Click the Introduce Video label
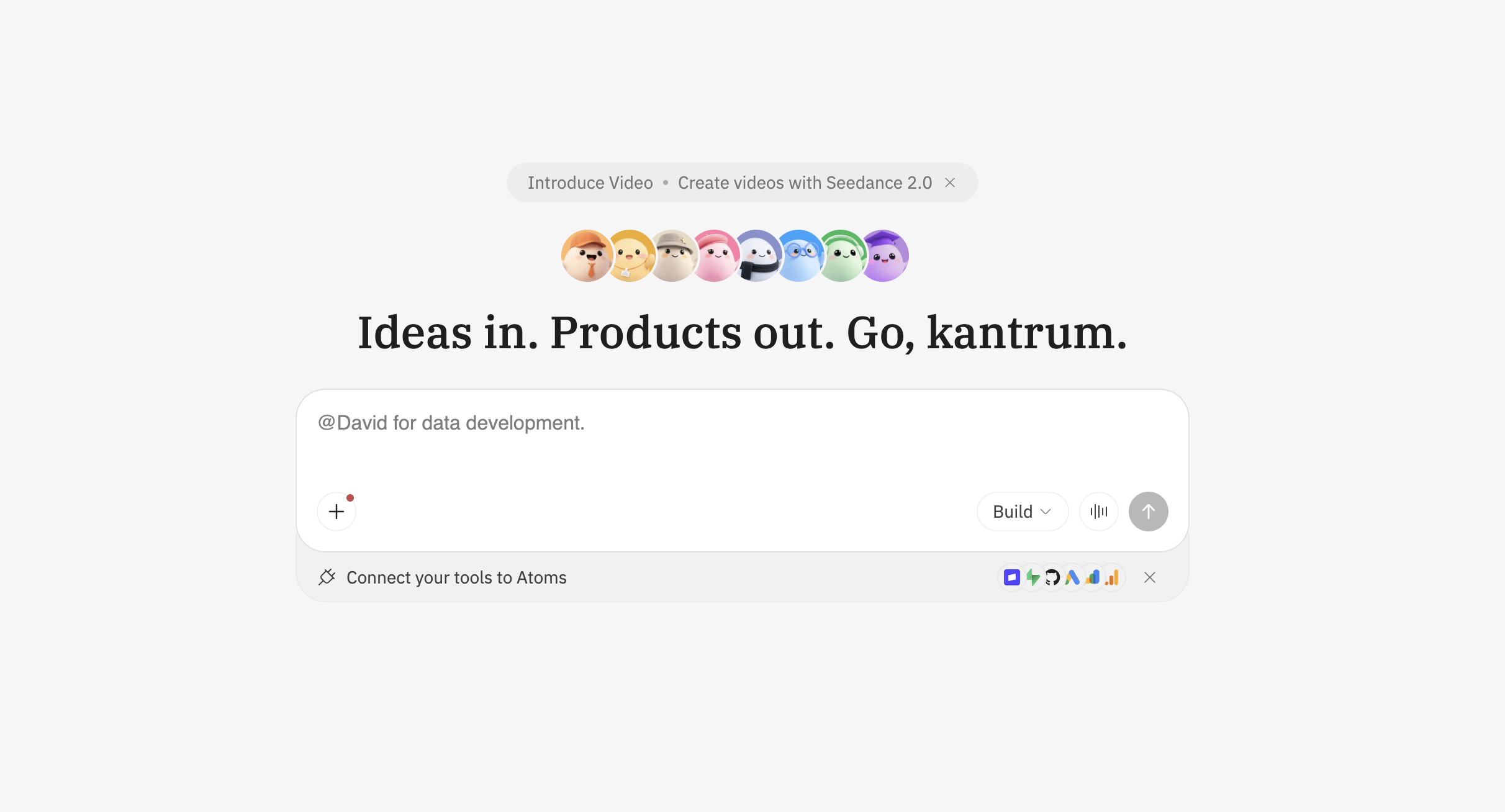The height and width of the screenshot is (812, 1505). click(590, 183)
